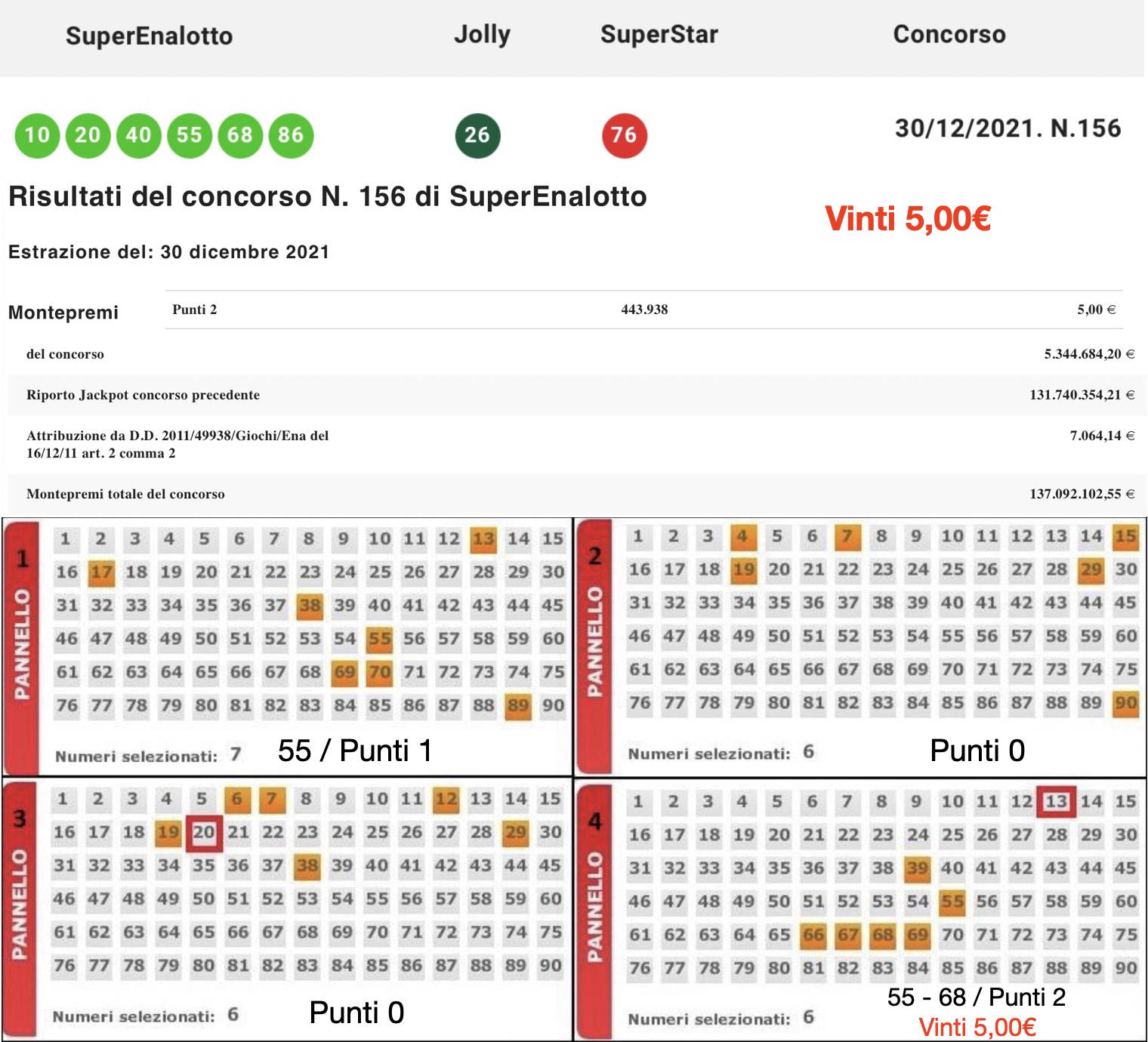Click the green winning ball 55

point(189,135)
